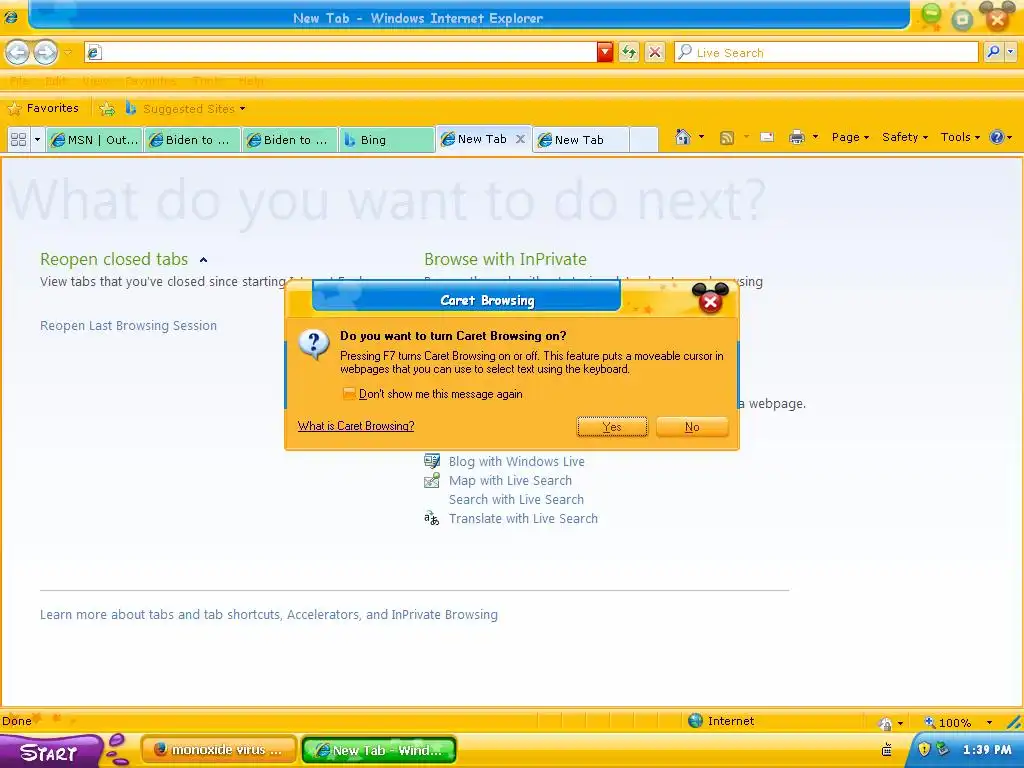Click the Start button
Screen dimensions: 1024x768
click(52, 751)
